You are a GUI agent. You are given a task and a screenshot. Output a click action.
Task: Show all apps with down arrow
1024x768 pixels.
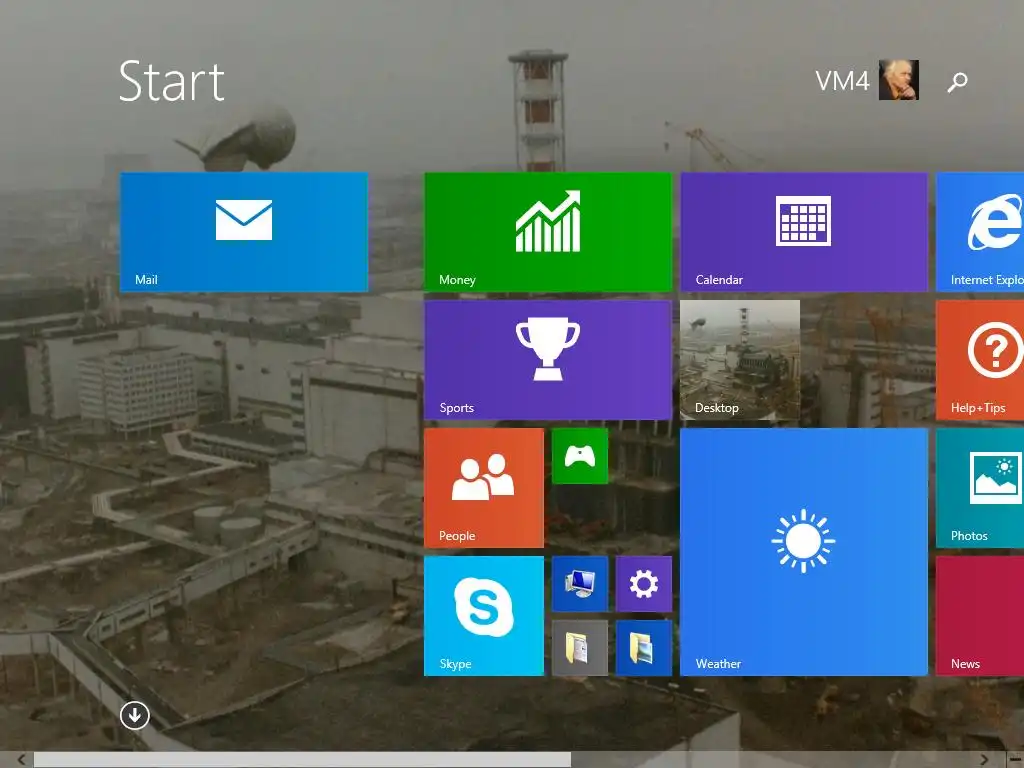(x=135, y=716)
